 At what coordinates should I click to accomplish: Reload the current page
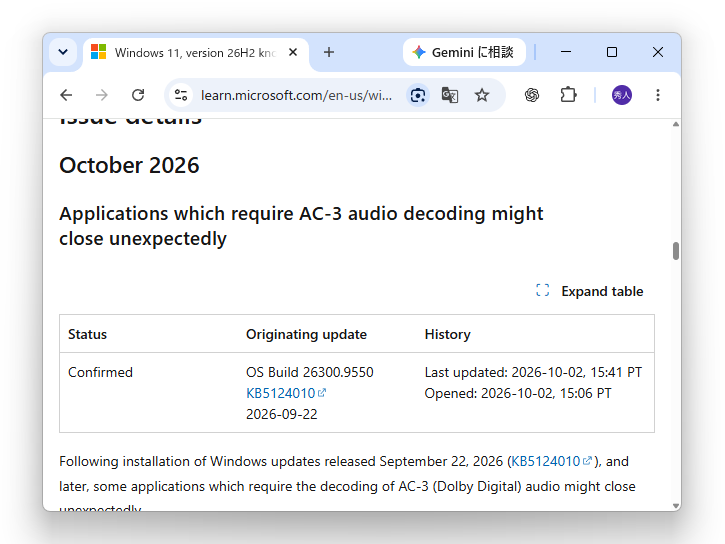tap(138, 95)
